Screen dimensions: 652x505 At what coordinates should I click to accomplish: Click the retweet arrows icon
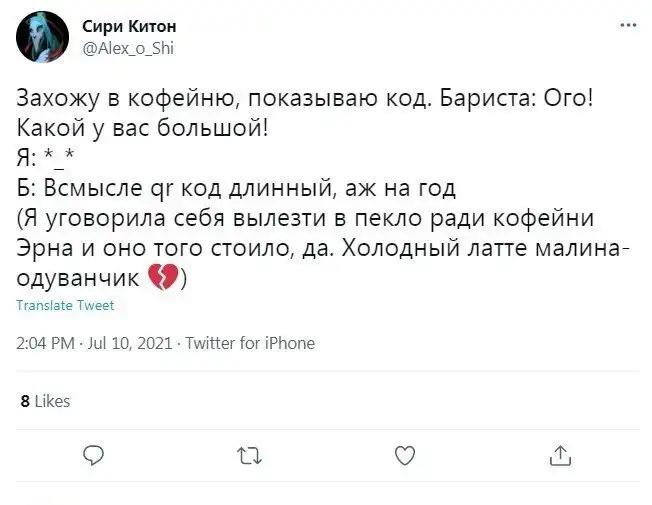246,456
